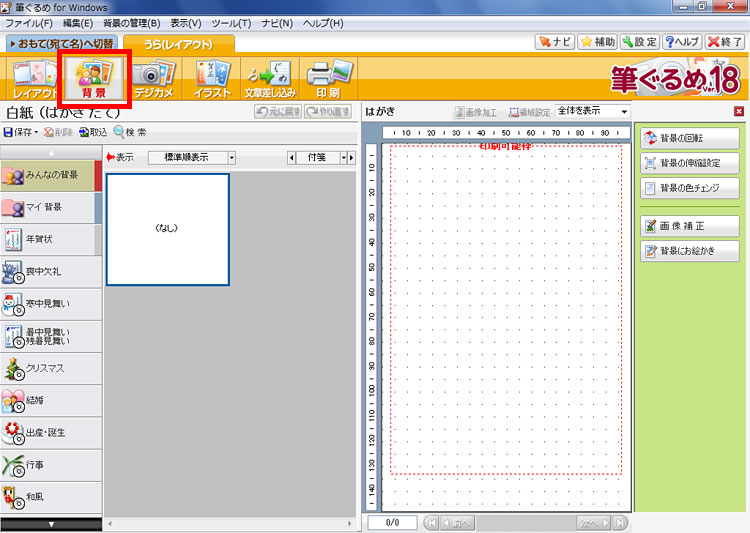Click やり直す redo button

point(328,111)
